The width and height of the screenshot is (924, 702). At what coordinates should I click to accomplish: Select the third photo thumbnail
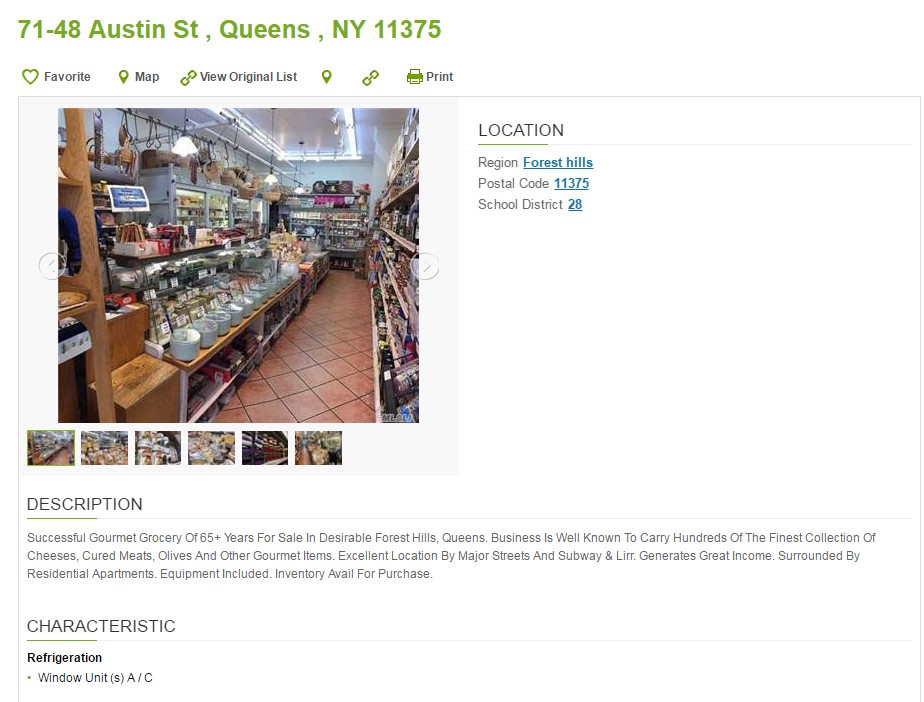158,448
